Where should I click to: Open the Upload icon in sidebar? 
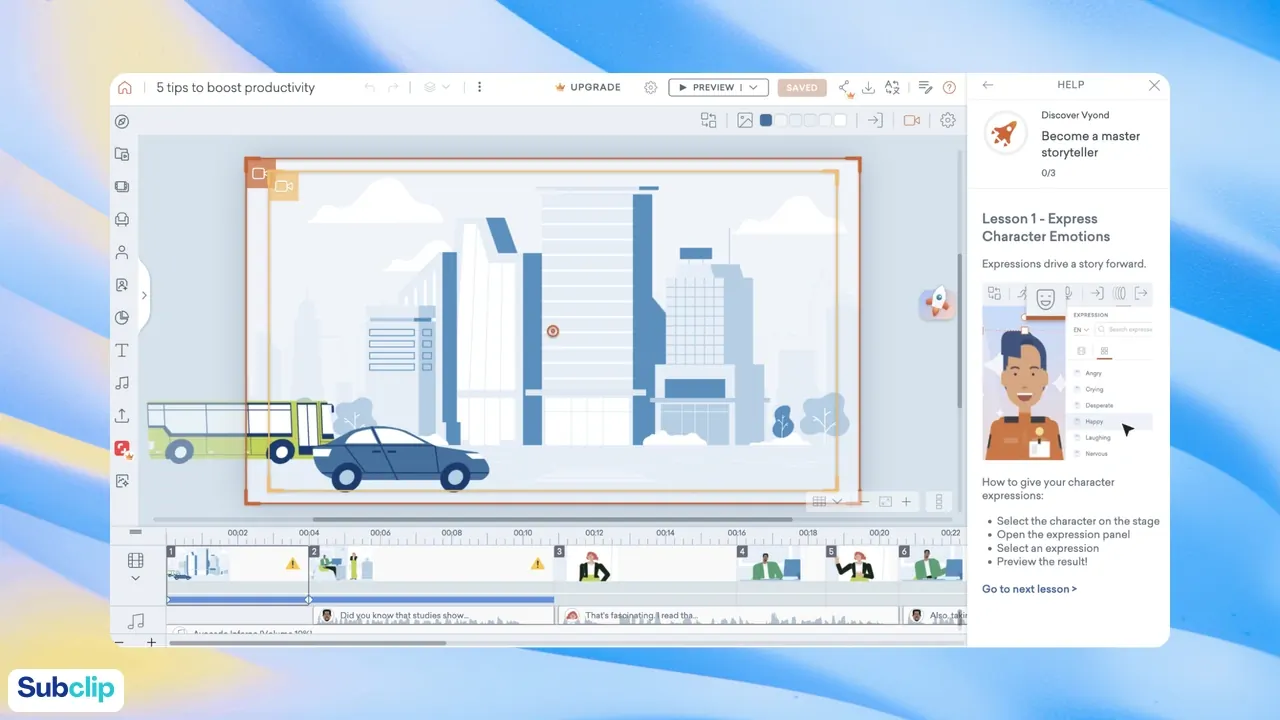[x=122, y=416]
